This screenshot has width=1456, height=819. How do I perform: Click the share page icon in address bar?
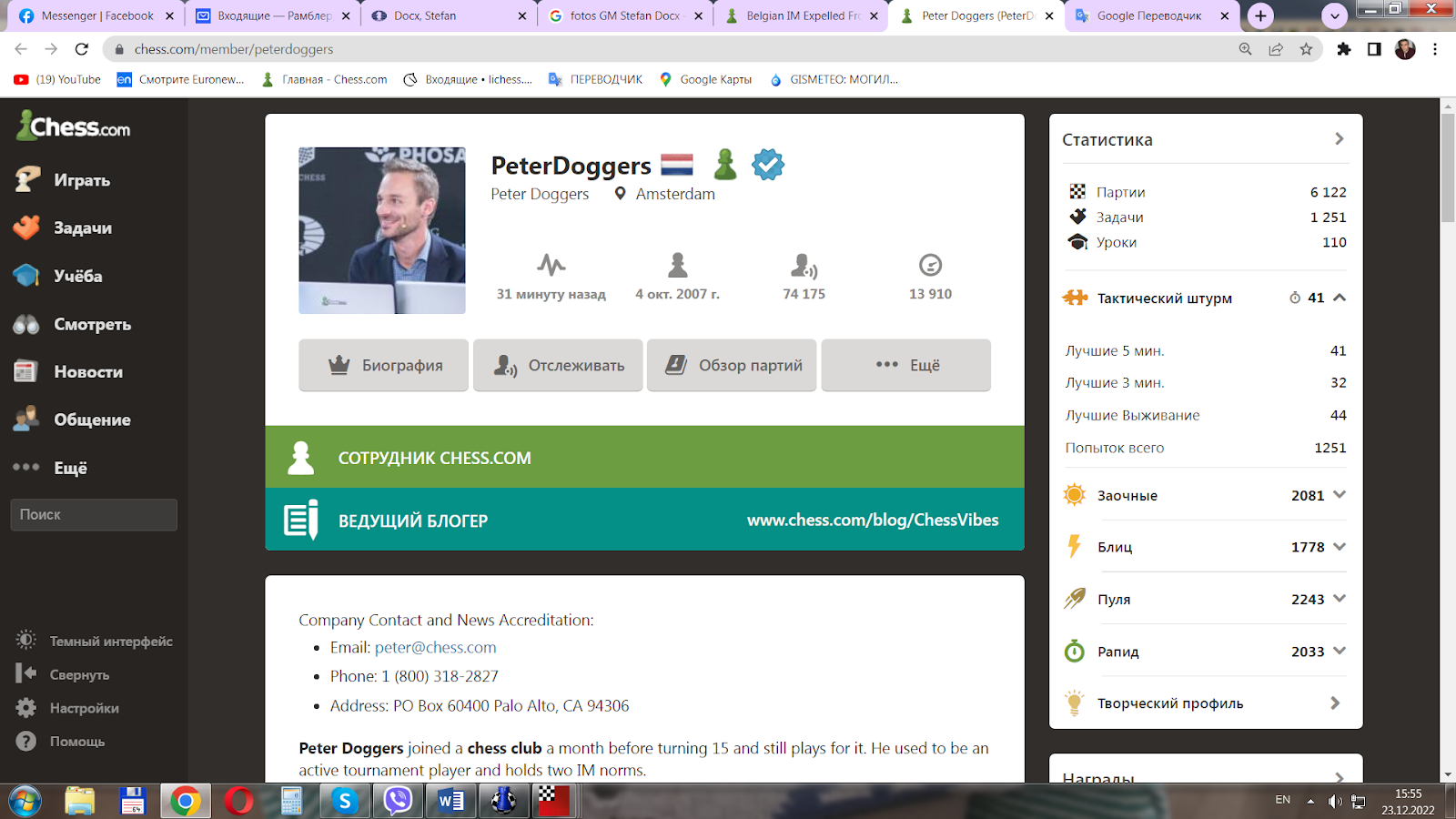[1276, 49]
